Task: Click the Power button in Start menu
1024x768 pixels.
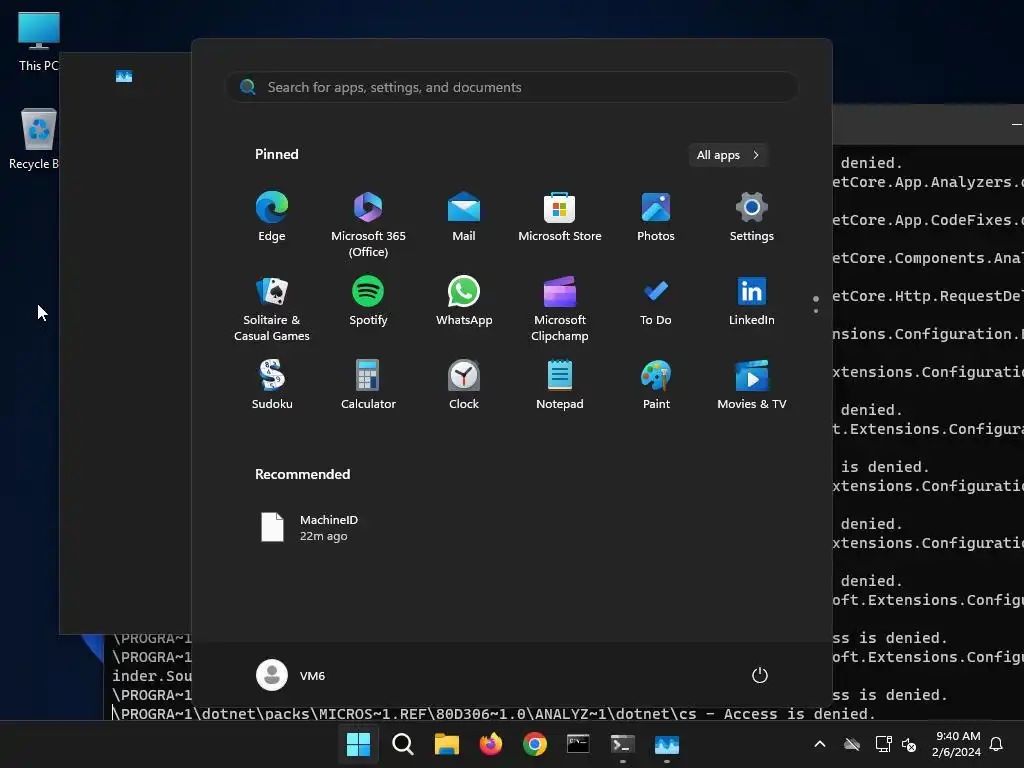Action: [760, 675]
